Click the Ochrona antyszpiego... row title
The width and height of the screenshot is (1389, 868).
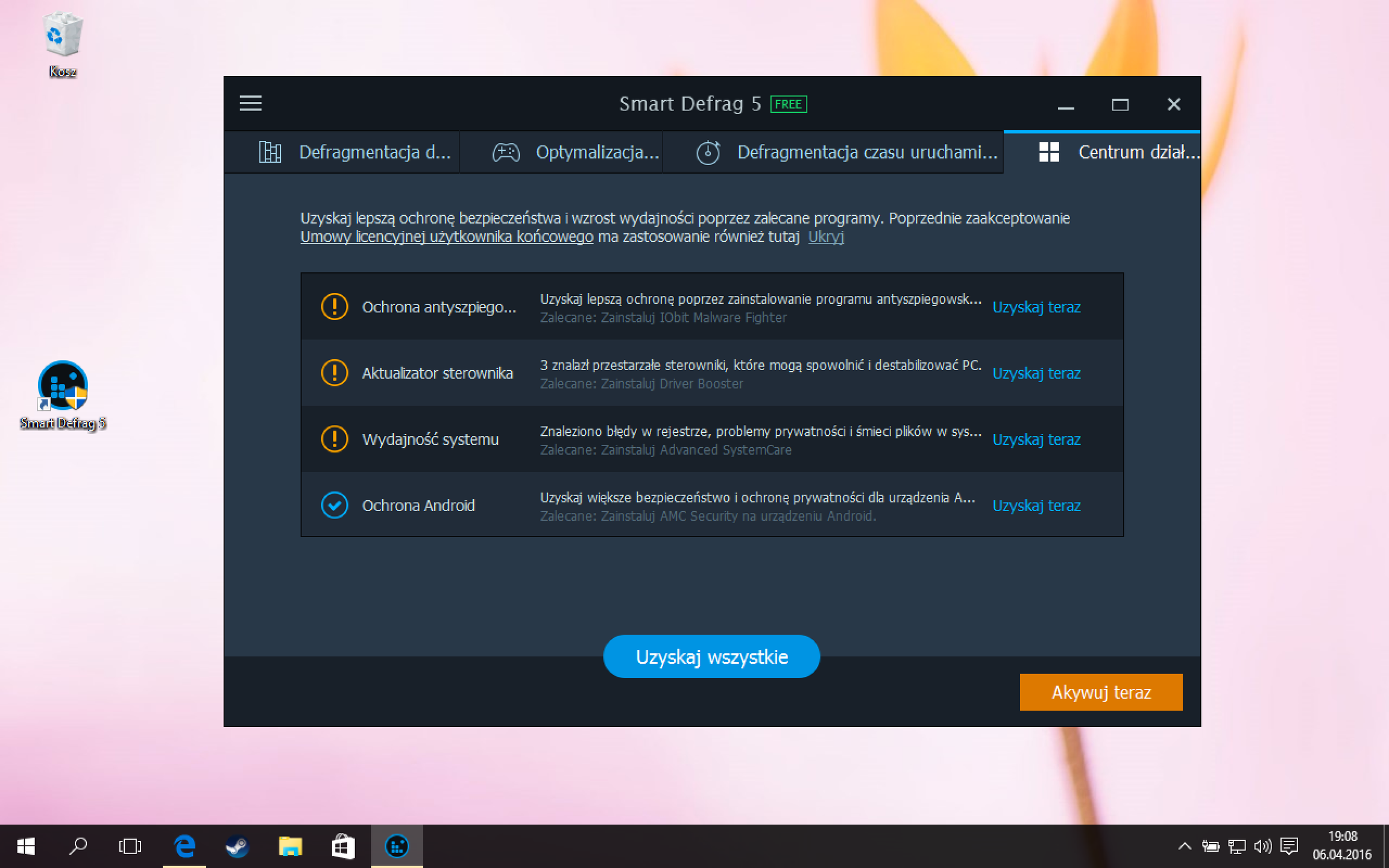tap(439, 307)
